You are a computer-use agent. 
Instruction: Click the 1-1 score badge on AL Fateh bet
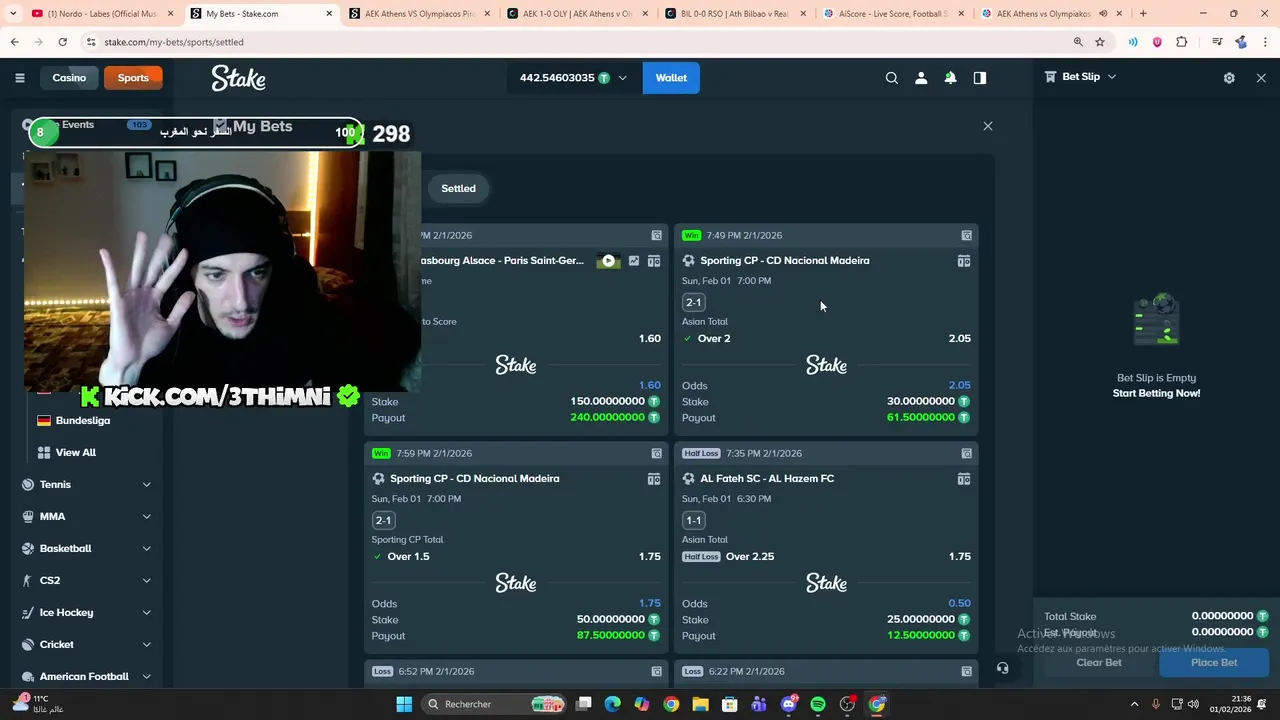[x=694, y=520]
